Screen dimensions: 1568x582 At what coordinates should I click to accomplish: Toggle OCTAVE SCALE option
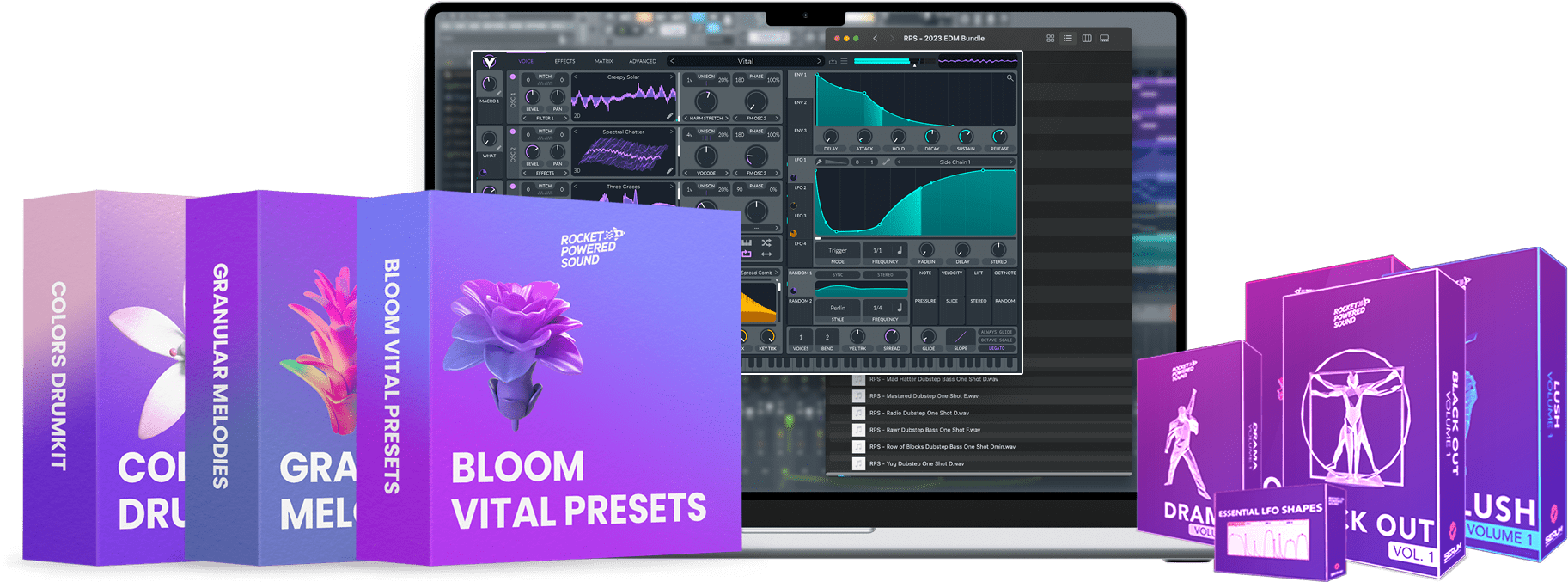997,340
